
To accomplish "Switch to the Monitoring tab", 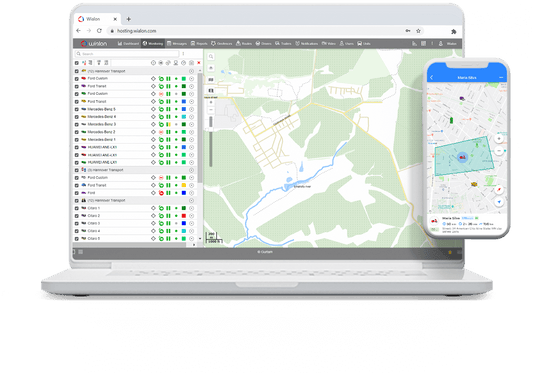I will 153,44.
